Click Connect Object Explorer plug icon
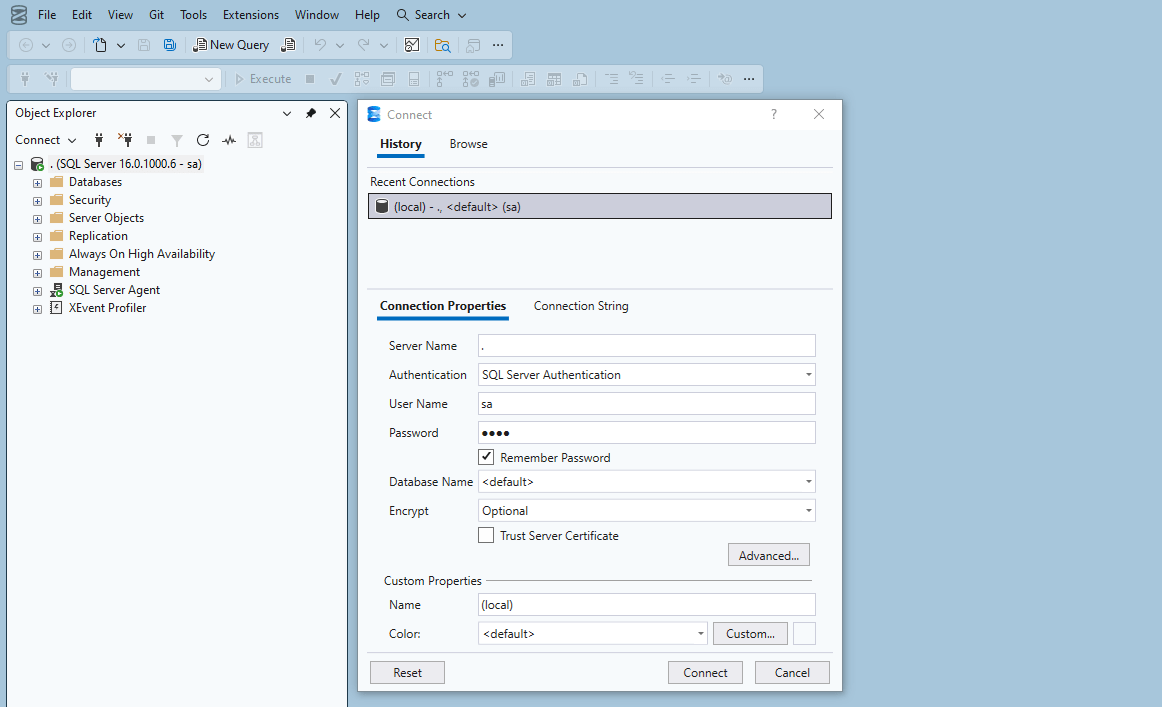 coord(99,140)
